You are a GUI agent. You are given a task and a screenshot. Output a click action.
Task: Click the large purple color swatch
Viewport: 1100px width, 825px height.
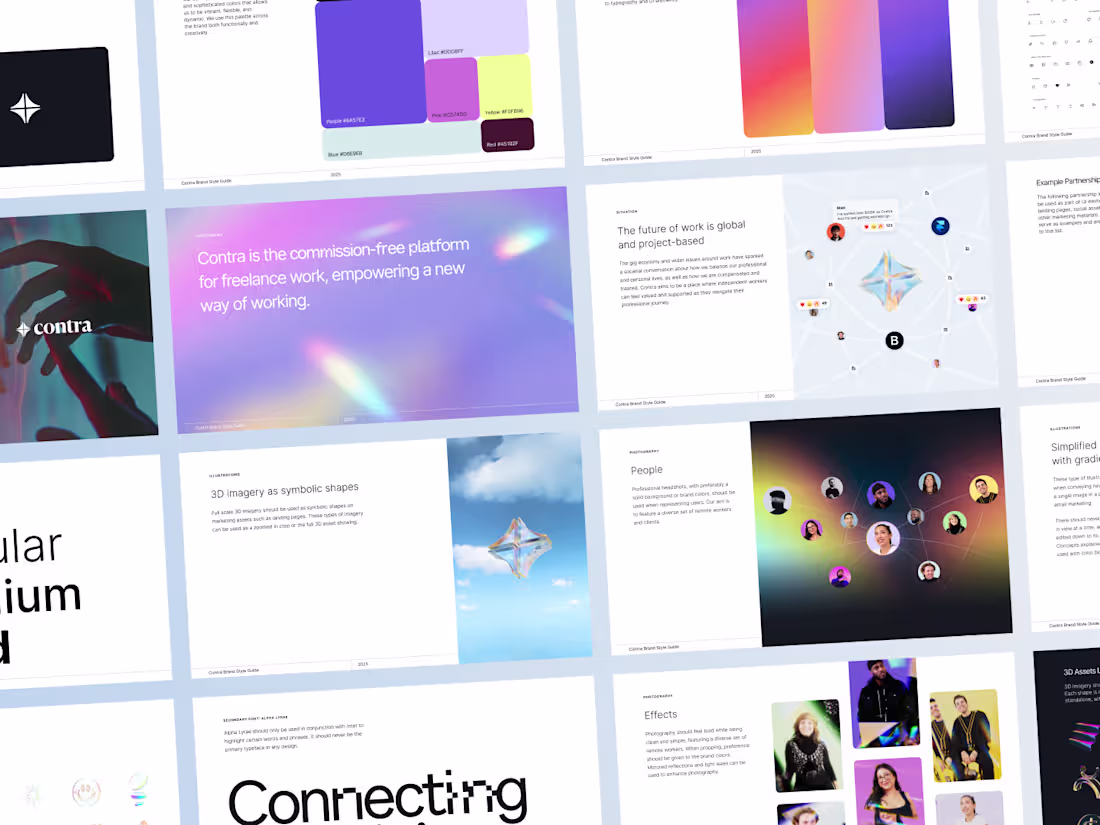tap(370, 63)
